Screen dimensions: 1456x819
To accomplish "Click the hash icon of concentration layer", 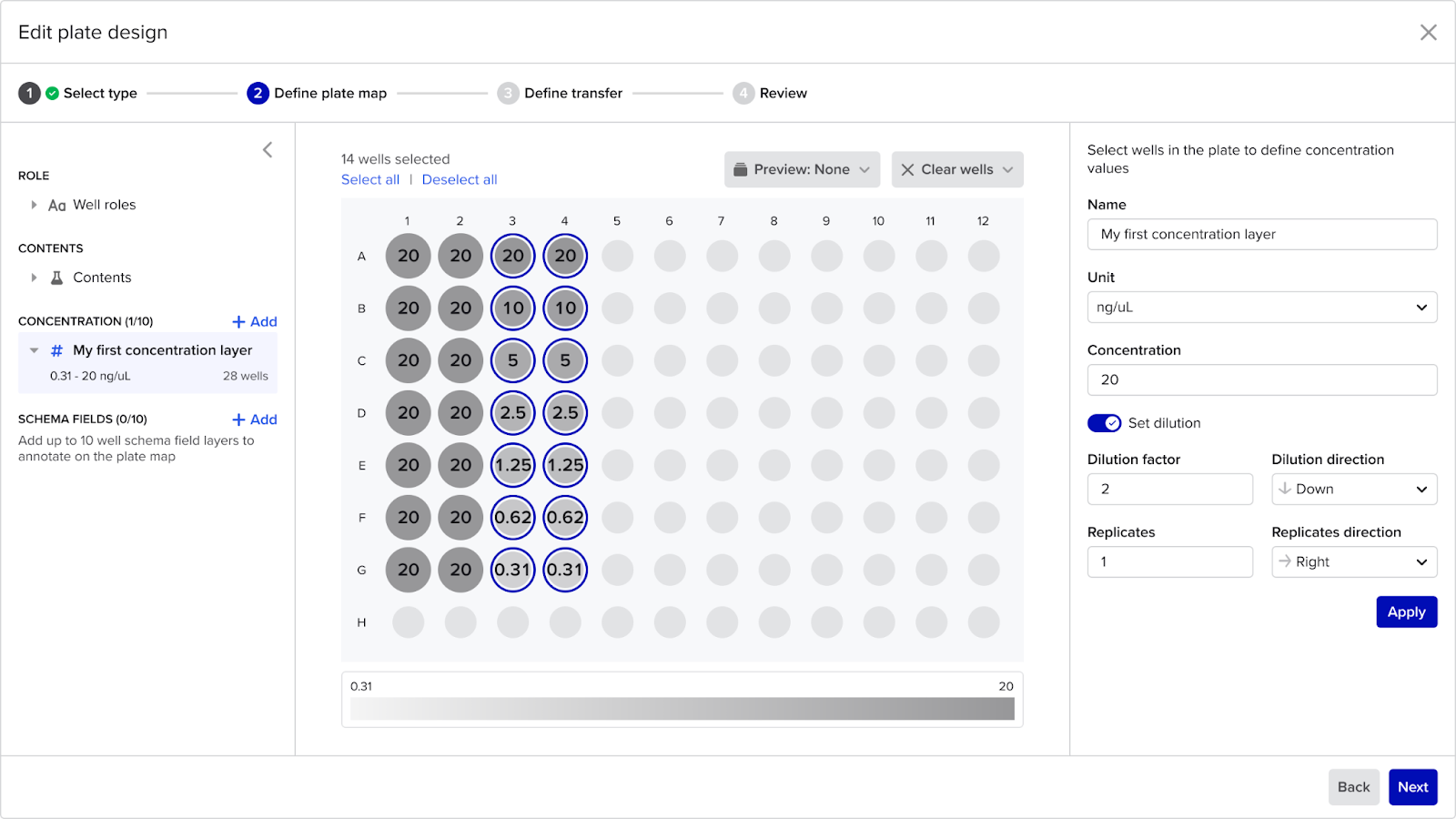I will point(56,350).
